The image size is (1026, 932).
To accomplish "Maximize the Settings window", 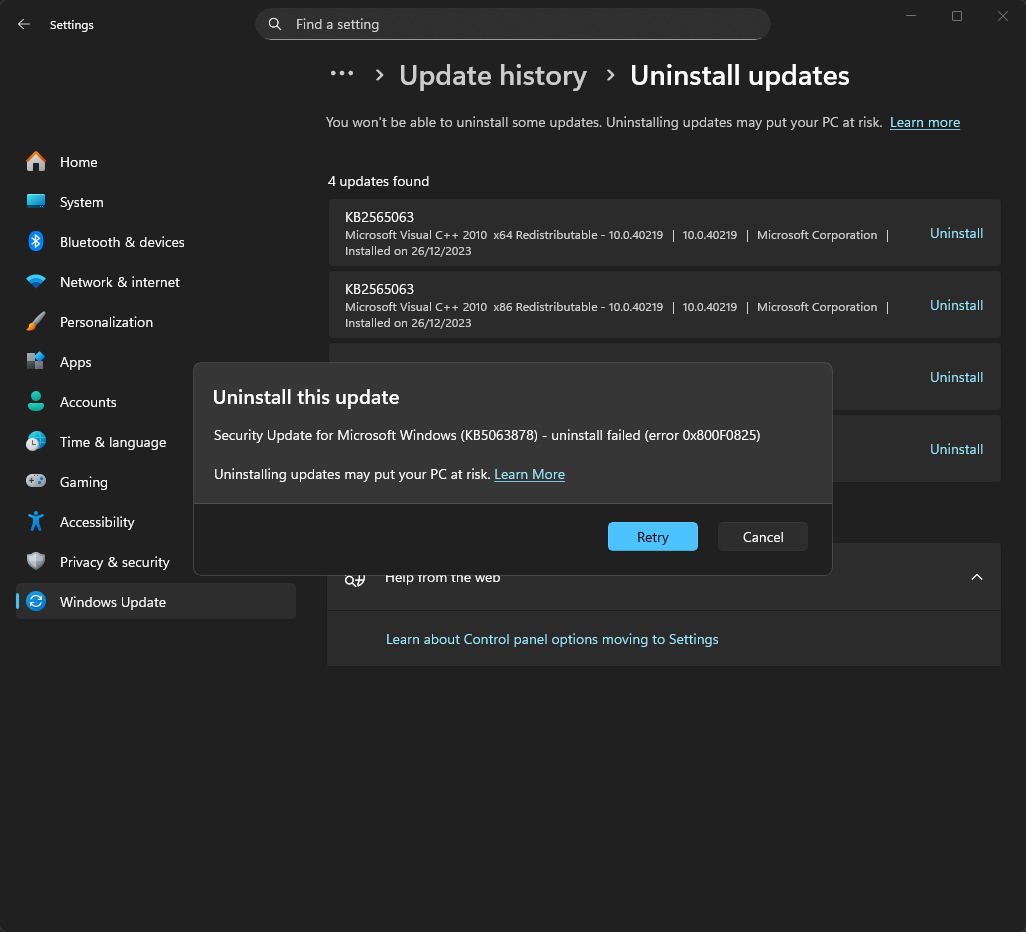I will [x=957, y=16].
